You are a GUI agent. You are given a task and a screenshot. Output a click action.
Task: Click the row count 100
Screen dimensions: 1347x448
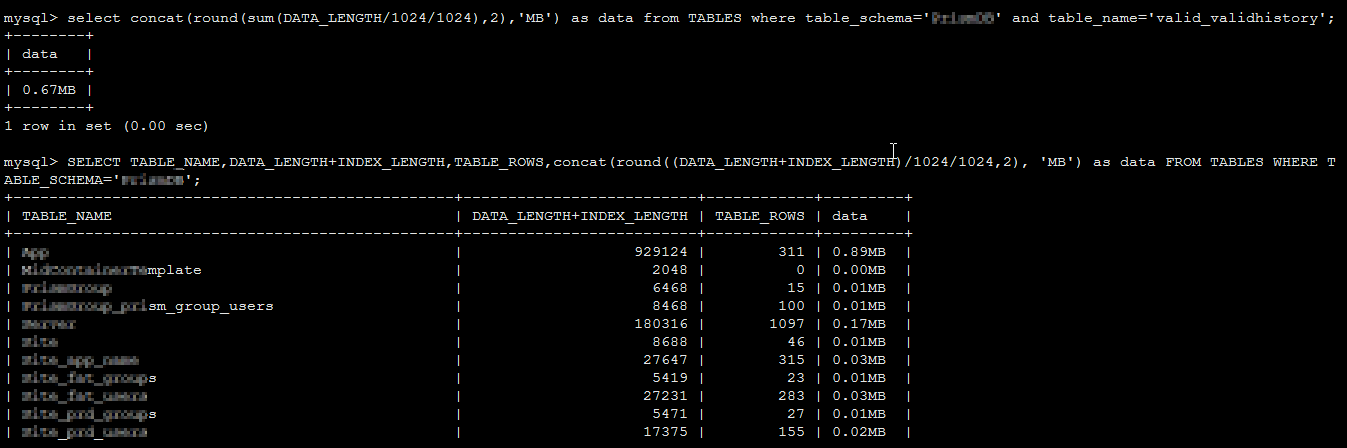[x=791, y=306]
